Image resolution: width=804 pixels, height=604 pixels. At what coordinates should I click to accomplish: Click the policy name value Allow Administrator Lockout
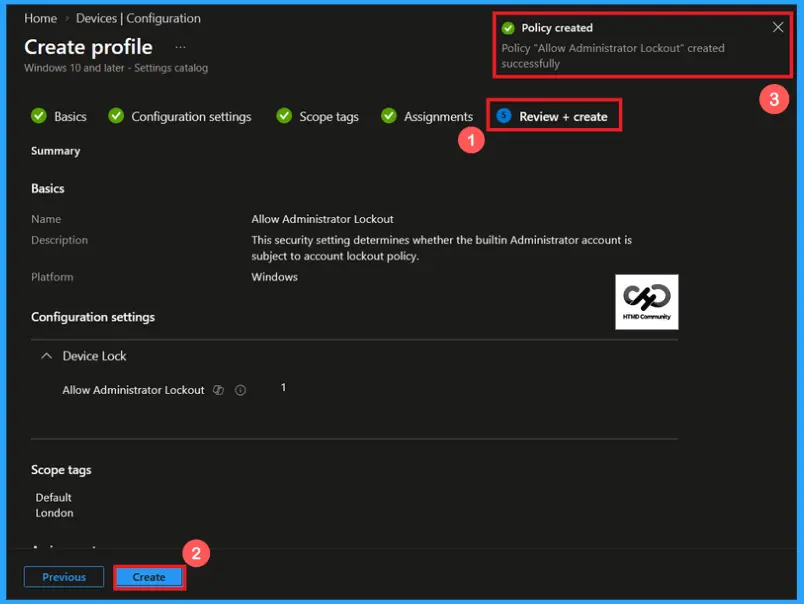click(323, 219)
